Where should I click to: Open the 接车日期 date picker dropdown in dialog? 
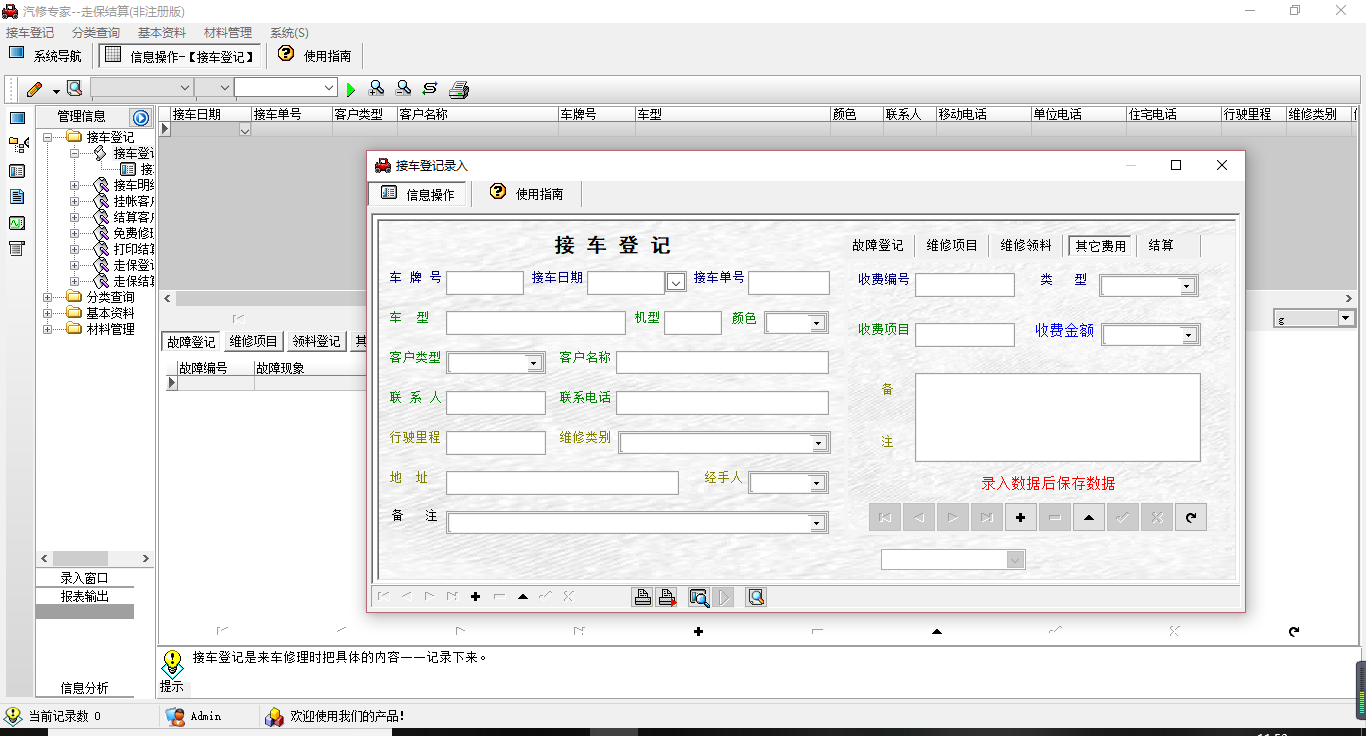(676, 283)
